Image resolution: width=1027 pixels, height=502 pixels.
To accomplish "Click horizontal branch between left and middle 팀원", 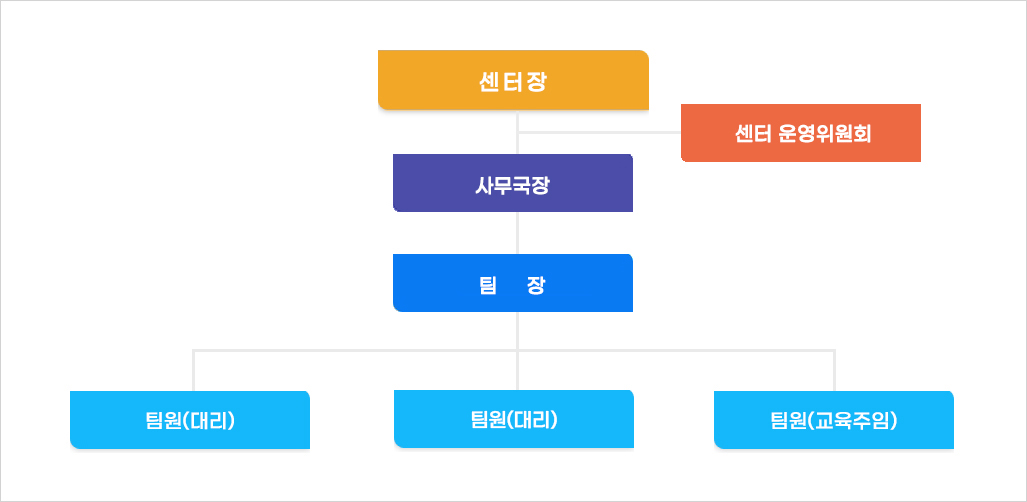I will coord(355,351).
